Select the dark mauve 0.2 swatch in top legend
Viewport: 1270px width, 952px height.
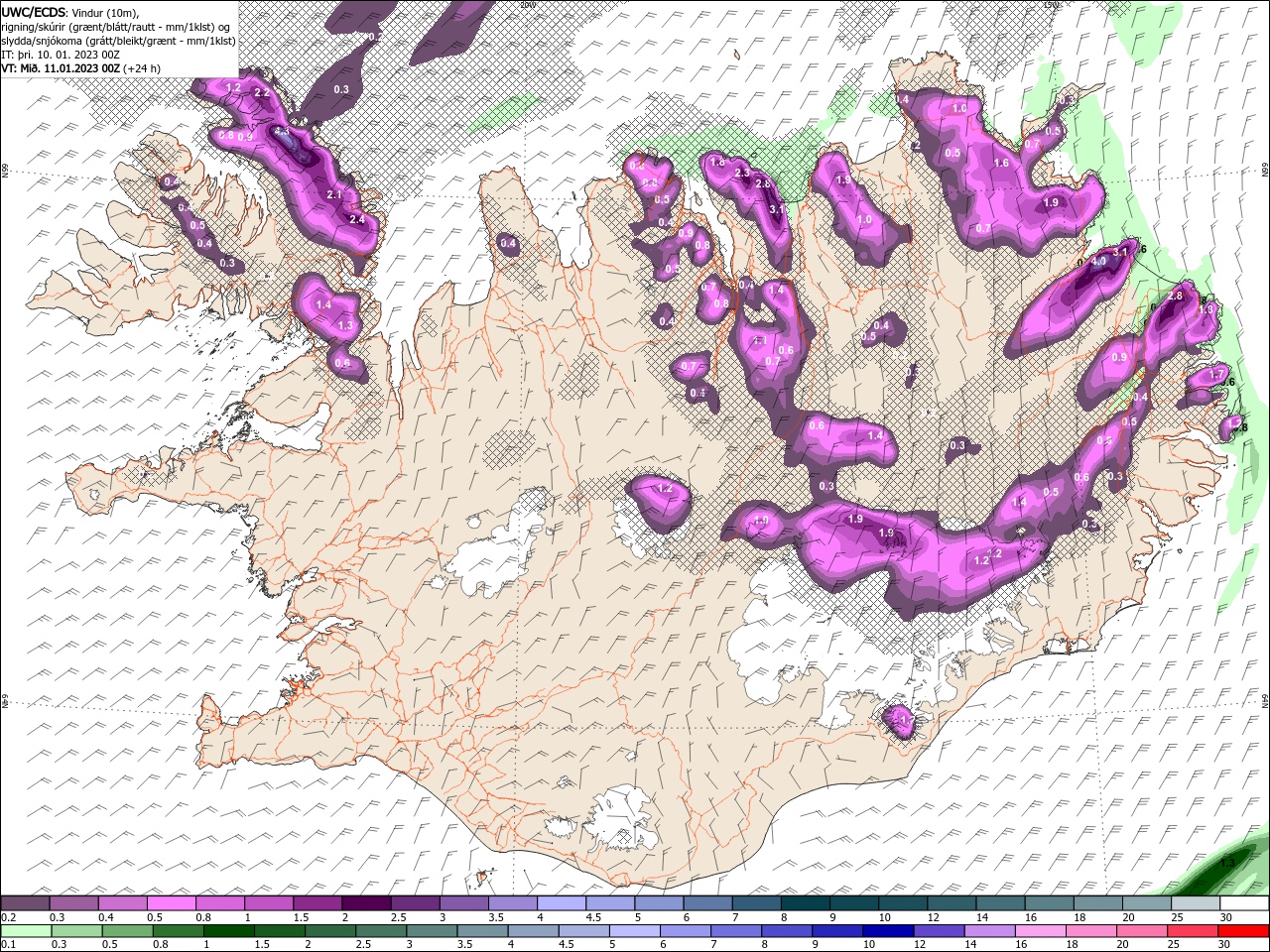coord(26,903)
